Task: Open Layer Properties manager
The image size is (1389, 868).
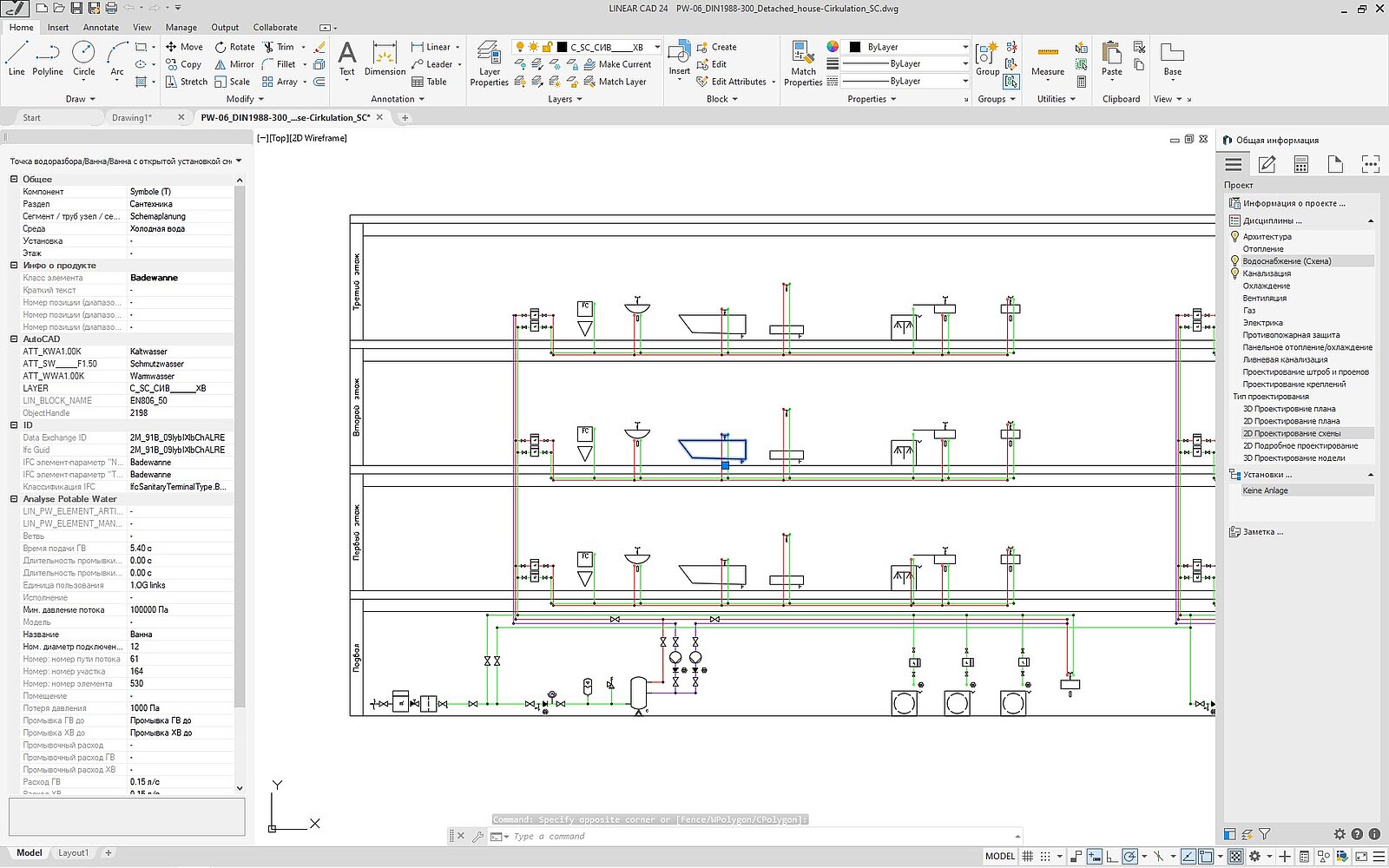Action: 489,63
